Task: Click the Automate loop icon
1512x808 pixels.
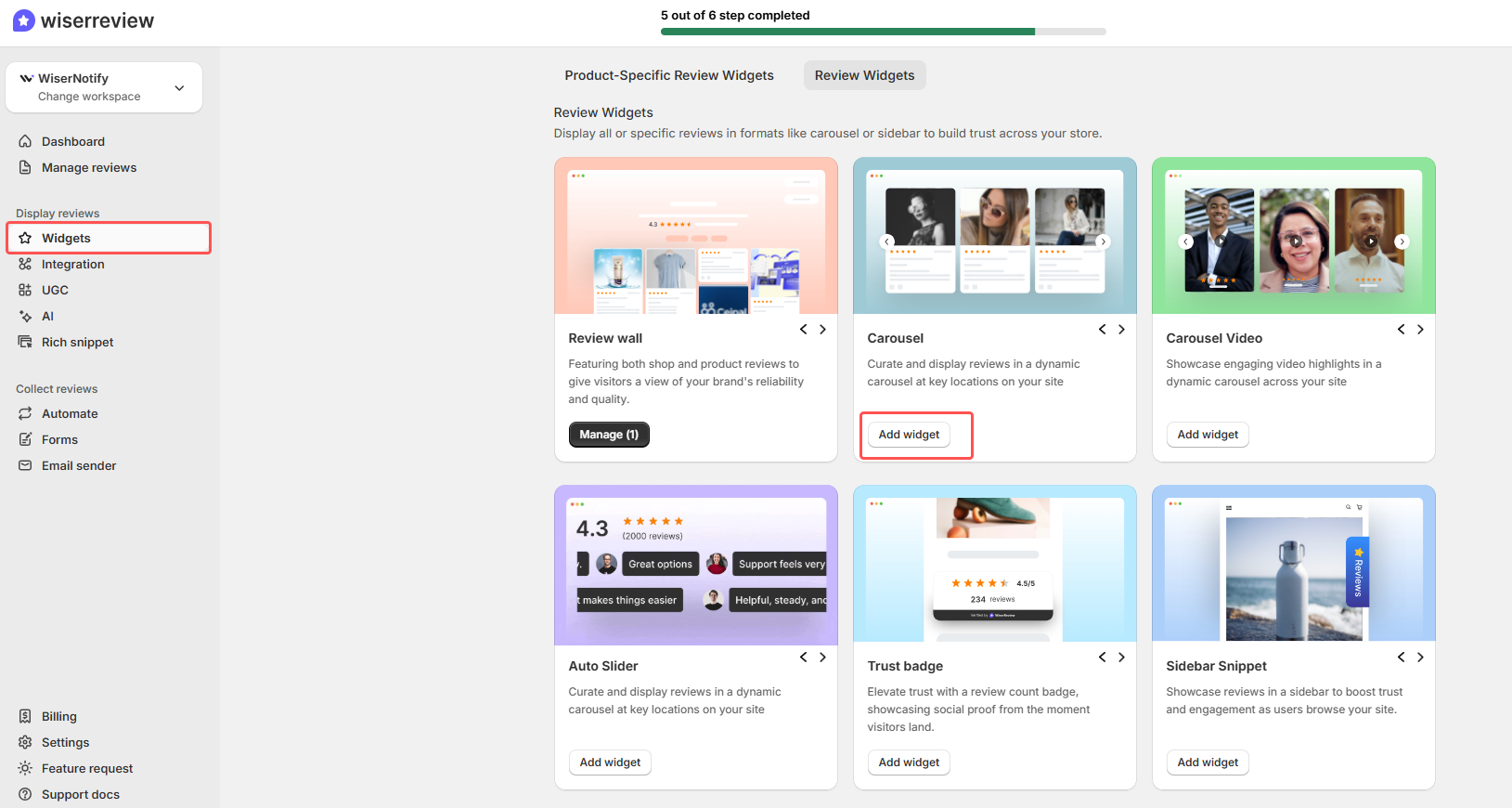Action: 25,413
